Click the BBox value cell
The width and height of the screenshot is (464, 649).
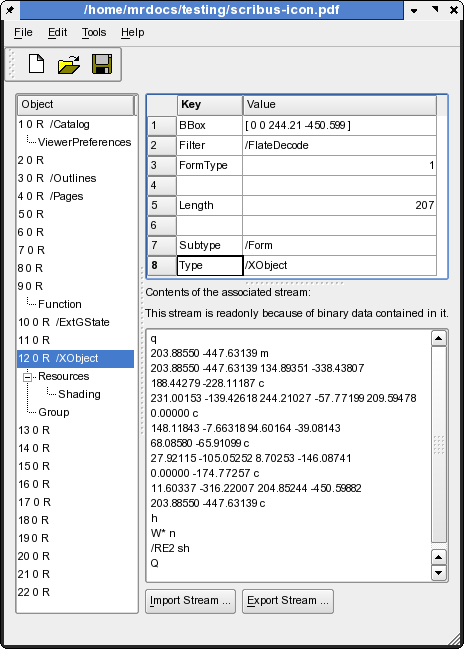[339, 125]
